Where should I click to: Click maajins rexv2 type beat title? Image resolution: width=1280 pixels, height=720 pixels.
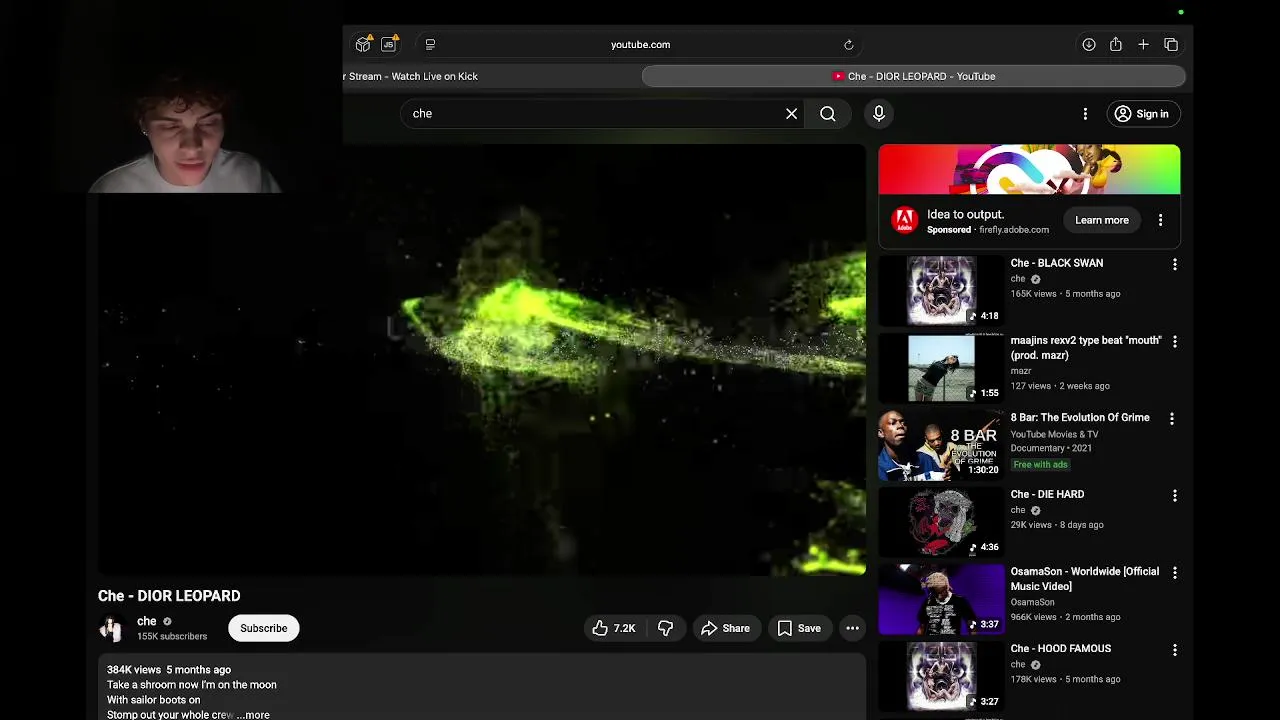pyautogui.click(x=1086, y=347)
